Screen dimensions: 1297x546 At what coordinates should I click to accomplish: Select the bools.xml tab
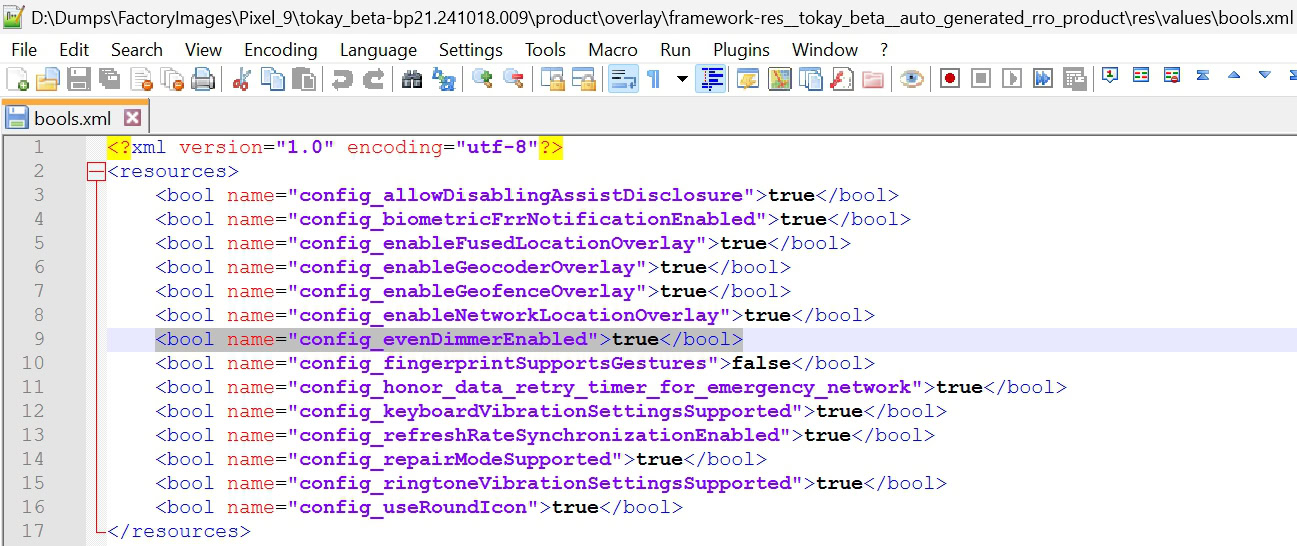click(x=72, y=118)
